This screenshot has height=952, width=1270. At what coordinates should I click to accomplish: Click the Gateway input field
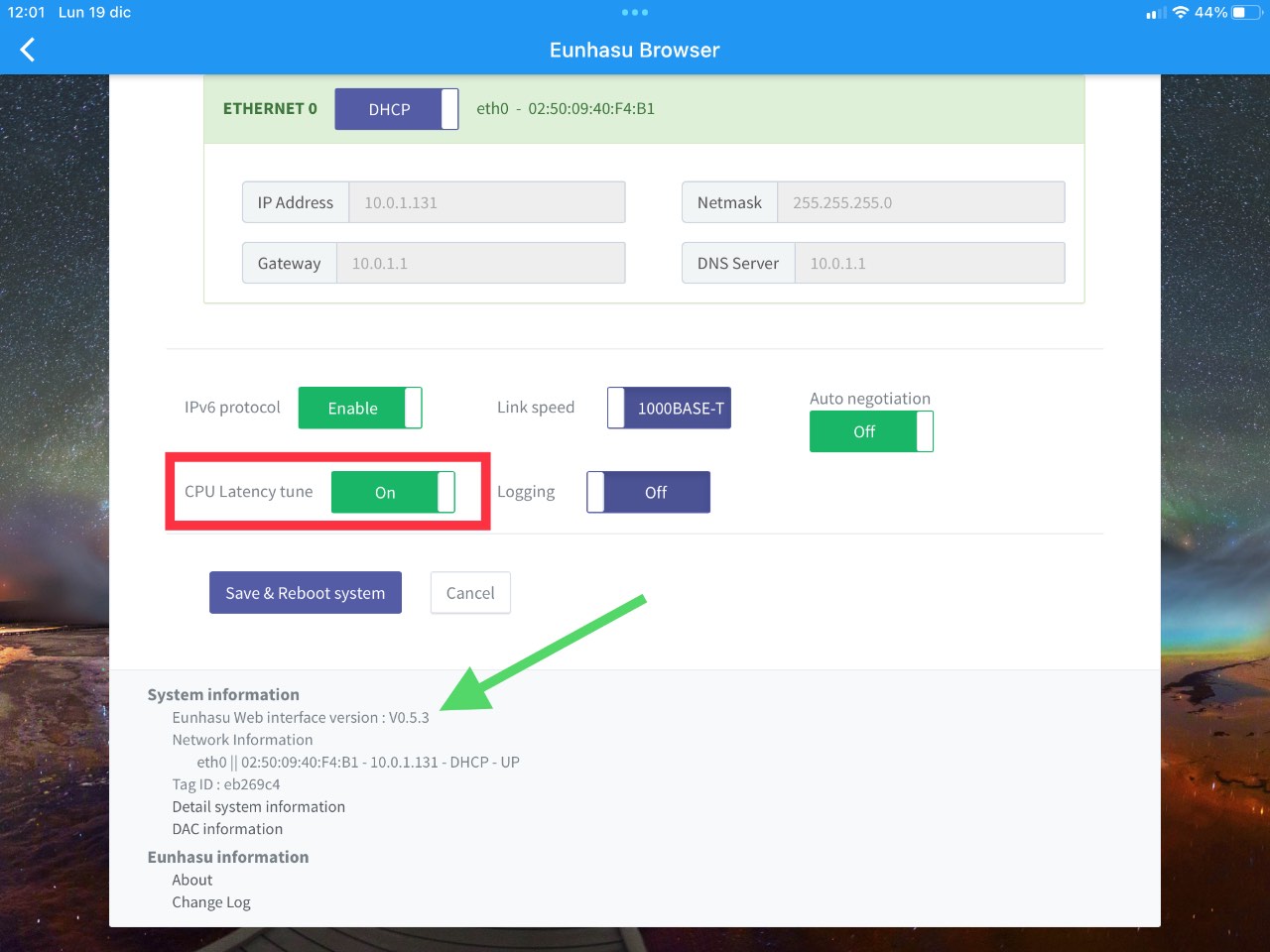pyautogui.click(x=481, y=264)
